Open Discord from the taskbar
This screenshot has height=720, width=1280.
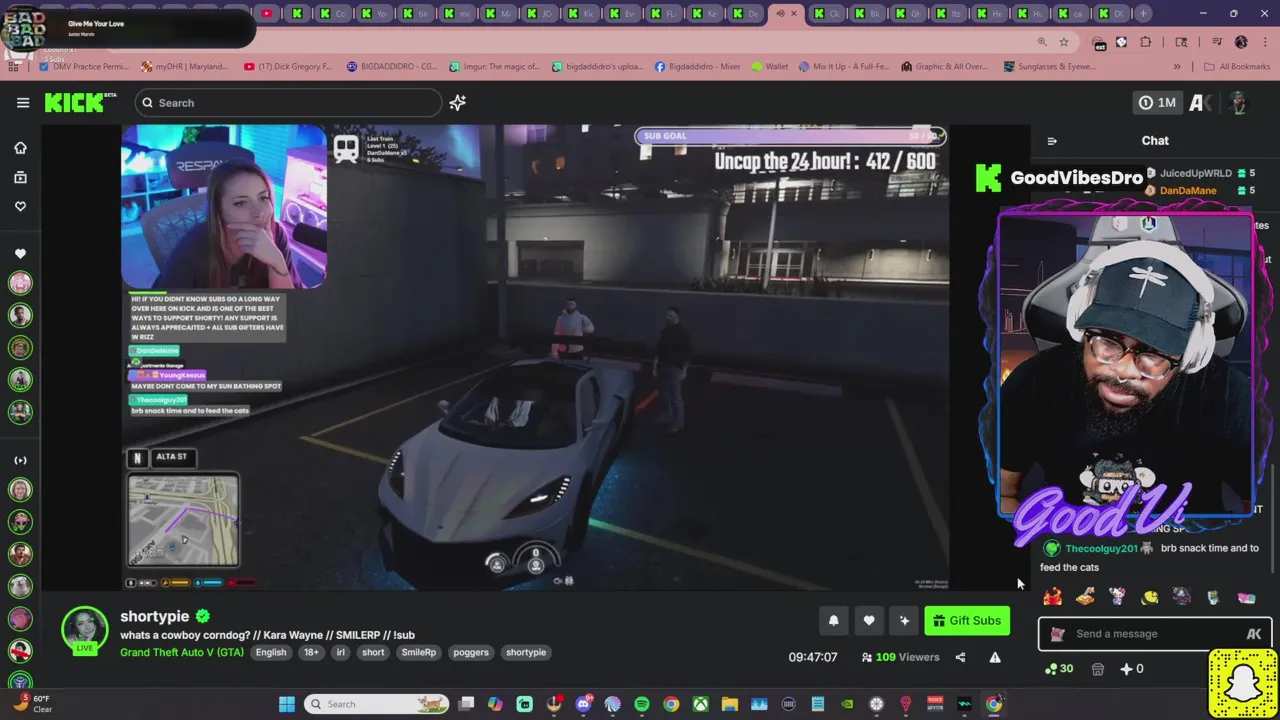tap(583, 704)
